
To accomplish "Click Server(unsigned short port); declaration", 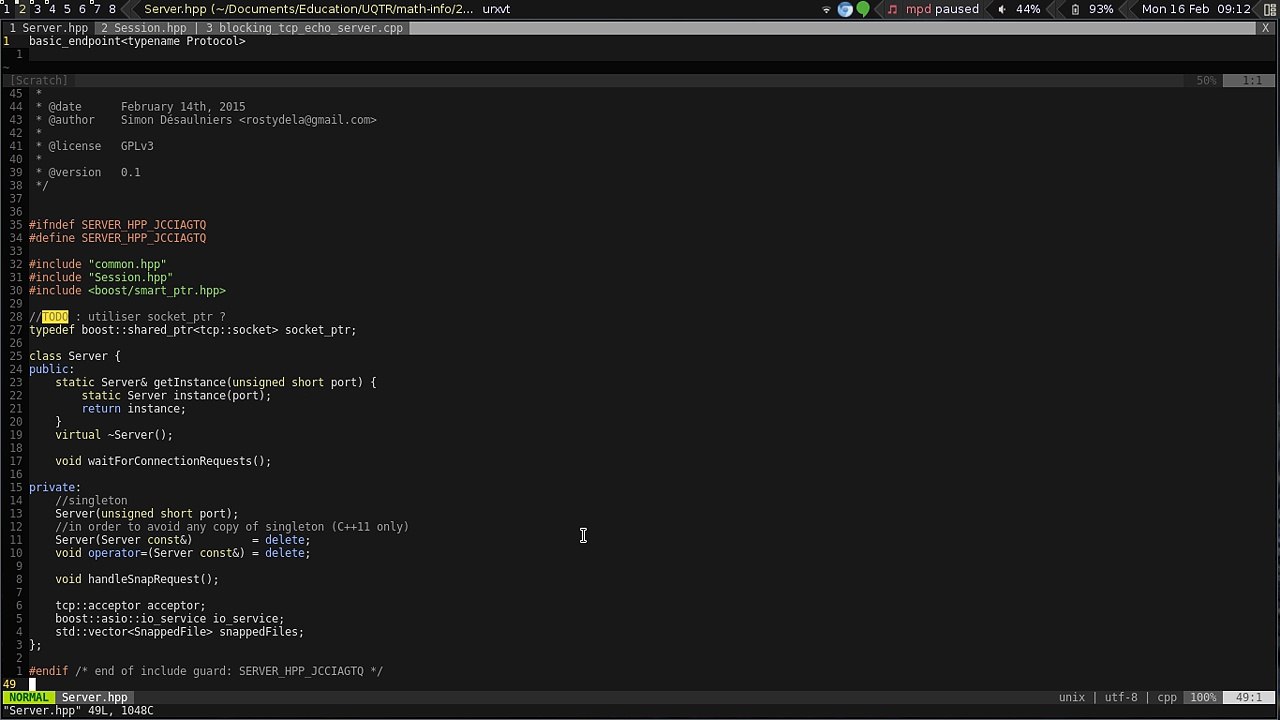I will (146, 513).
